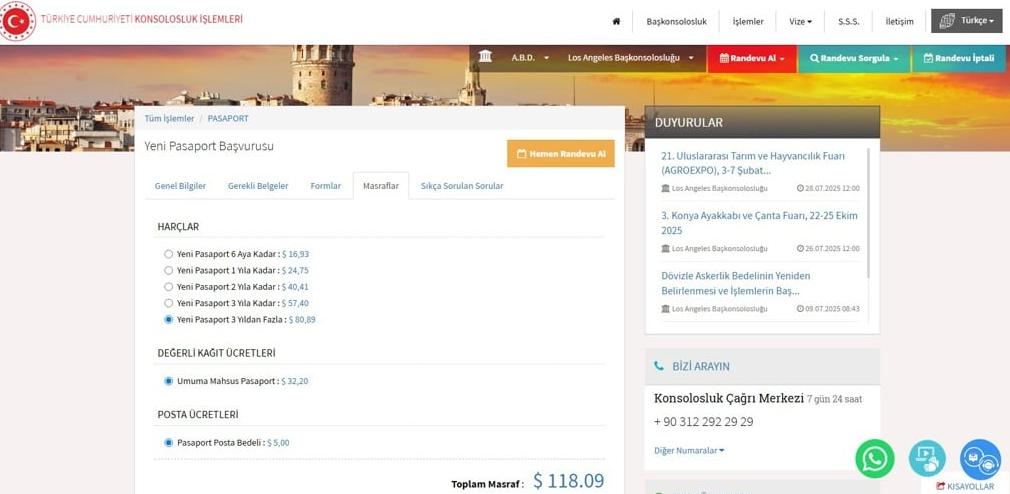Click the Turkish emblem logo
The image size is (1010, 494).
point(17,21)
